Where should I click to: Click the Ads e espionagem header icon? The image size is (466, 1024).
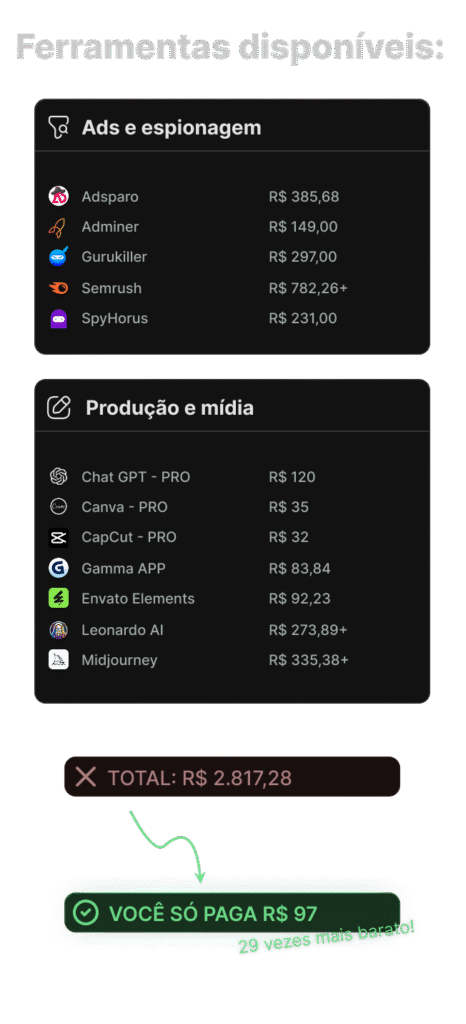point(59,127)
